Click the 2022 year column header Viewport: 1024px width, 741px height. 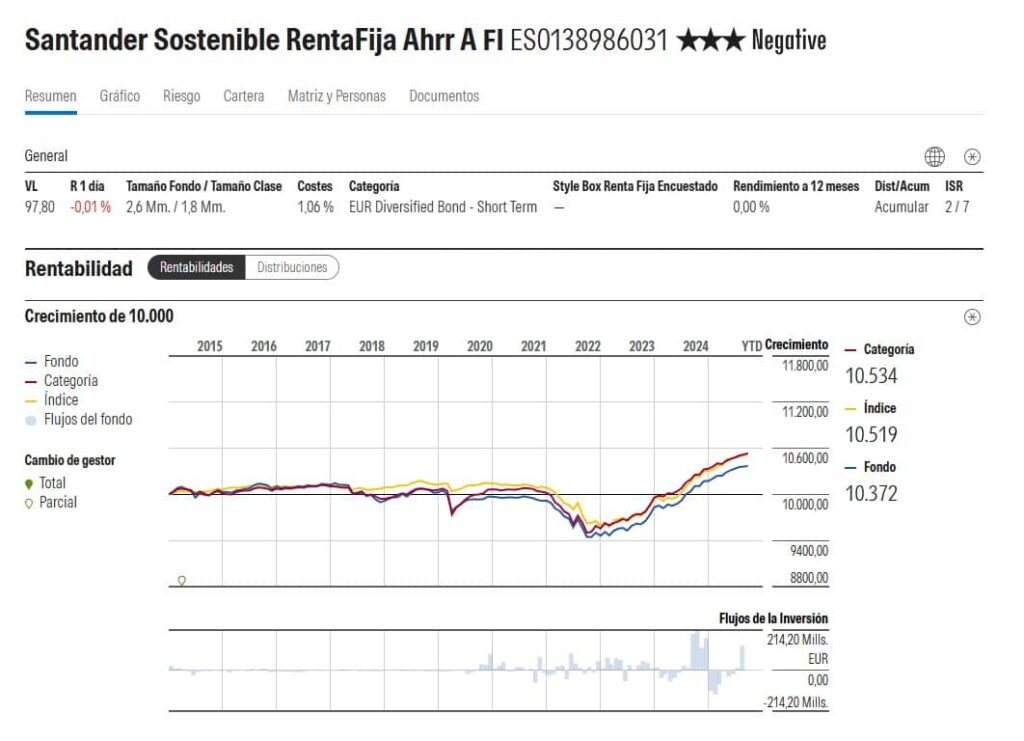tap(588, 346)
